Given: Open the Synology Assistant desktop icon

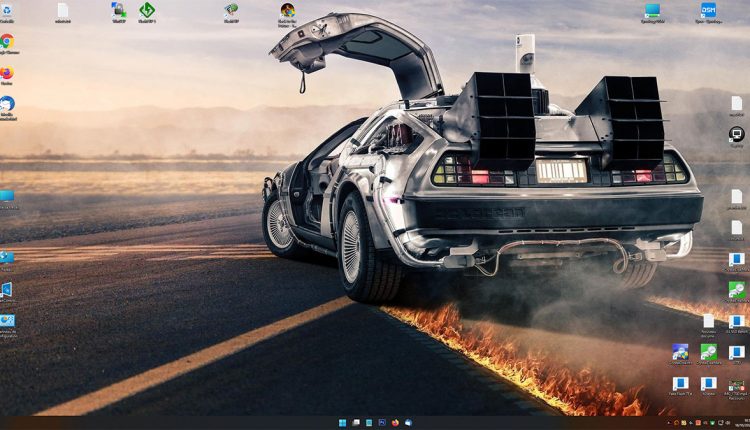Looking at the screenshot, I should click(652, 10).
